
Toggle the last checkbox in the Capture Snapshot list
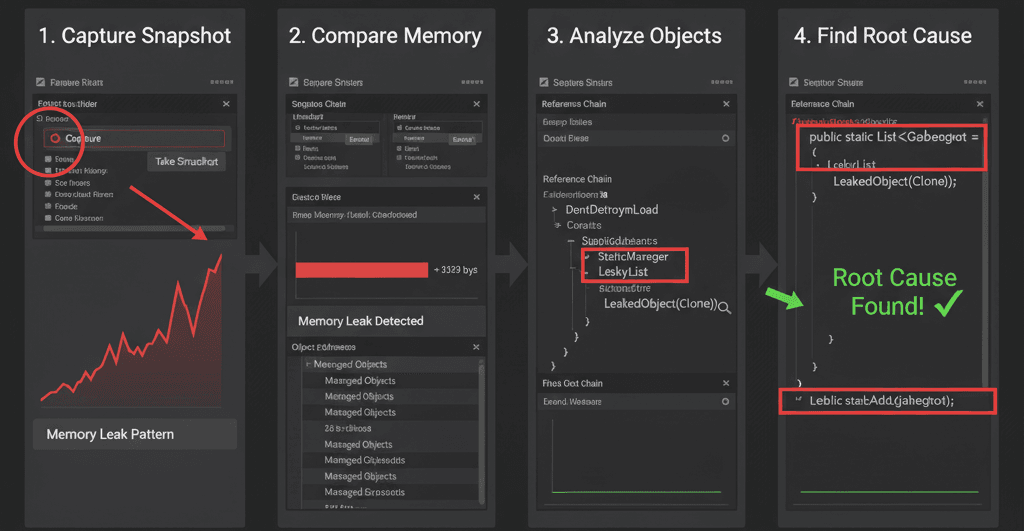(x=48, y=218)
